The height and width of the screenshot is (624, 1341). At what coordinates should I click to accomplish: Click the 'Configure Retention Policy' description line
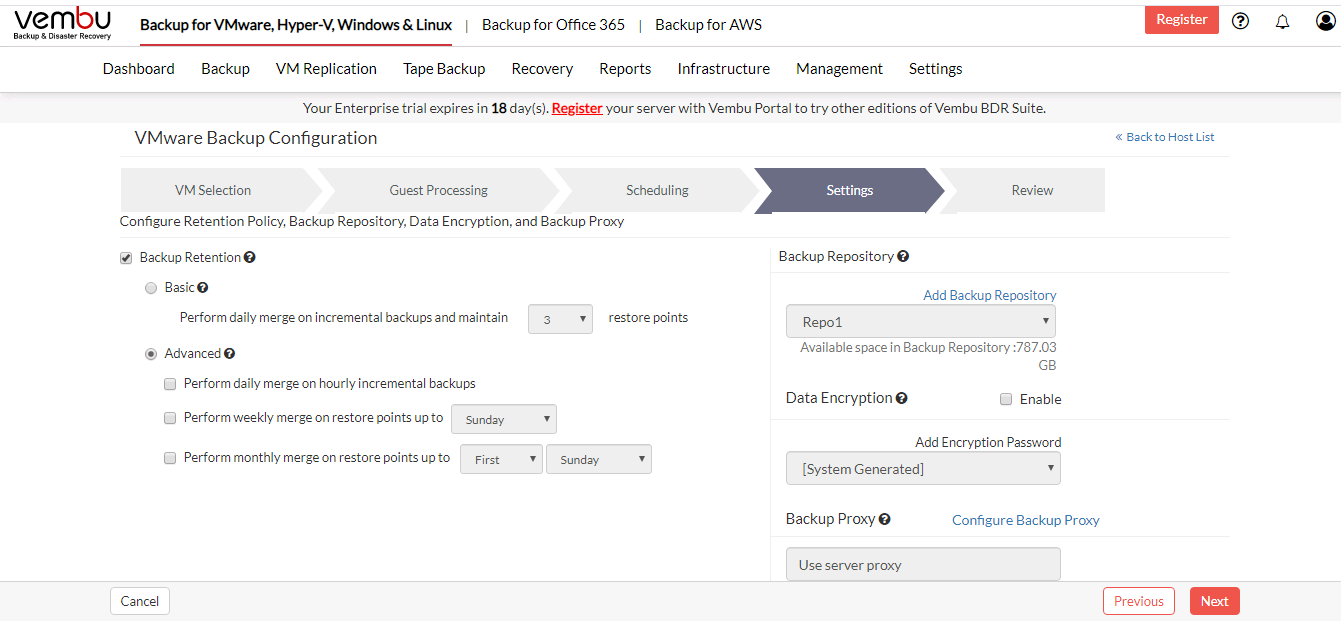tap(372, 221)
